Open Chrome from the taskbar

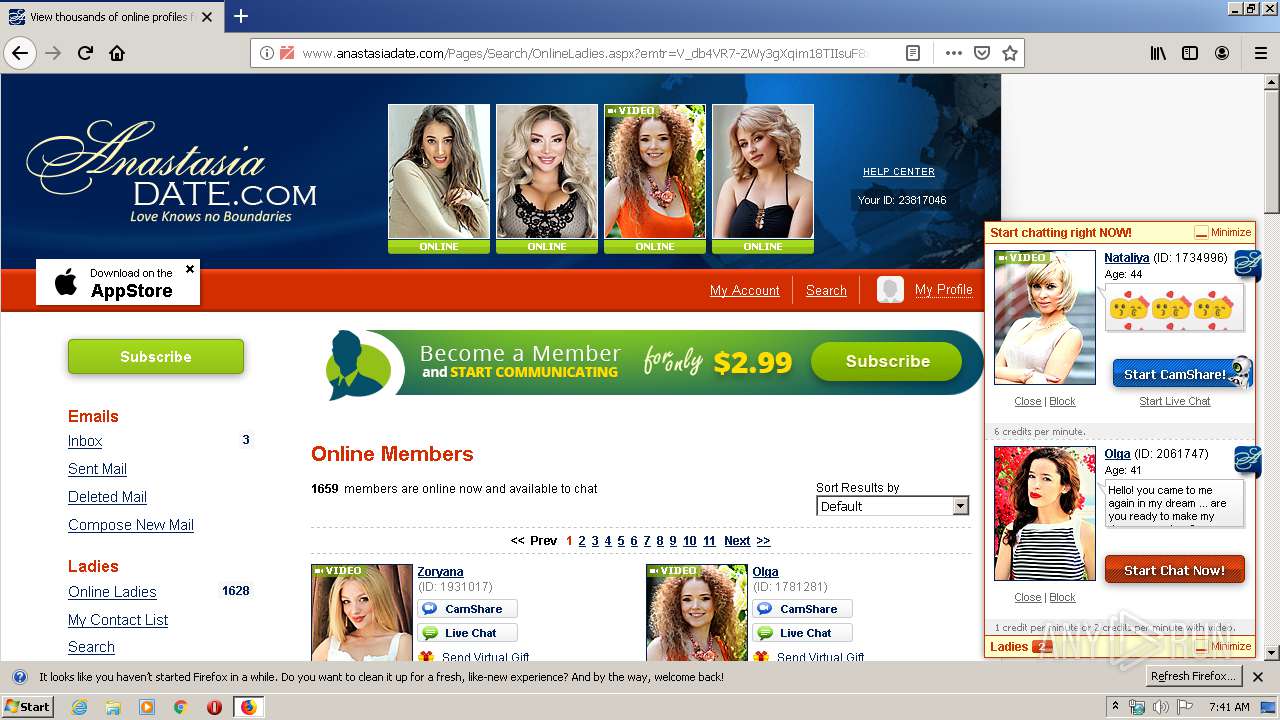tap(181, 707)
